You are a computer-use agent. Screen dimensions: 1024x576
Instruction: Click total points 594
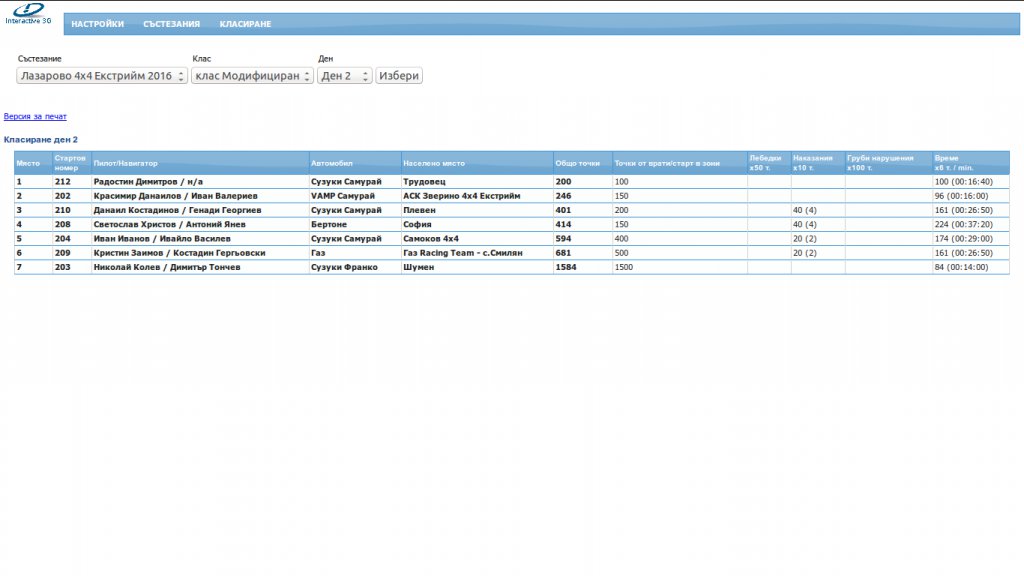pos(563,238)
